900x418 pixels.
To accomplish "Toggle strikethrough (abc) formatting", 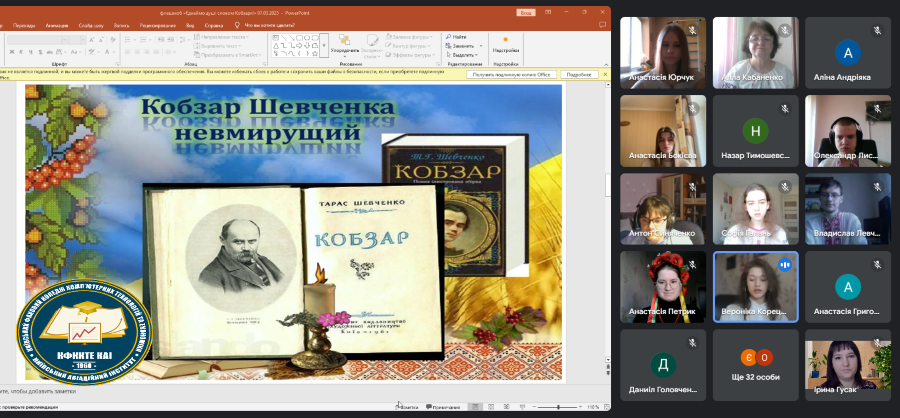I will click(49, 52).
